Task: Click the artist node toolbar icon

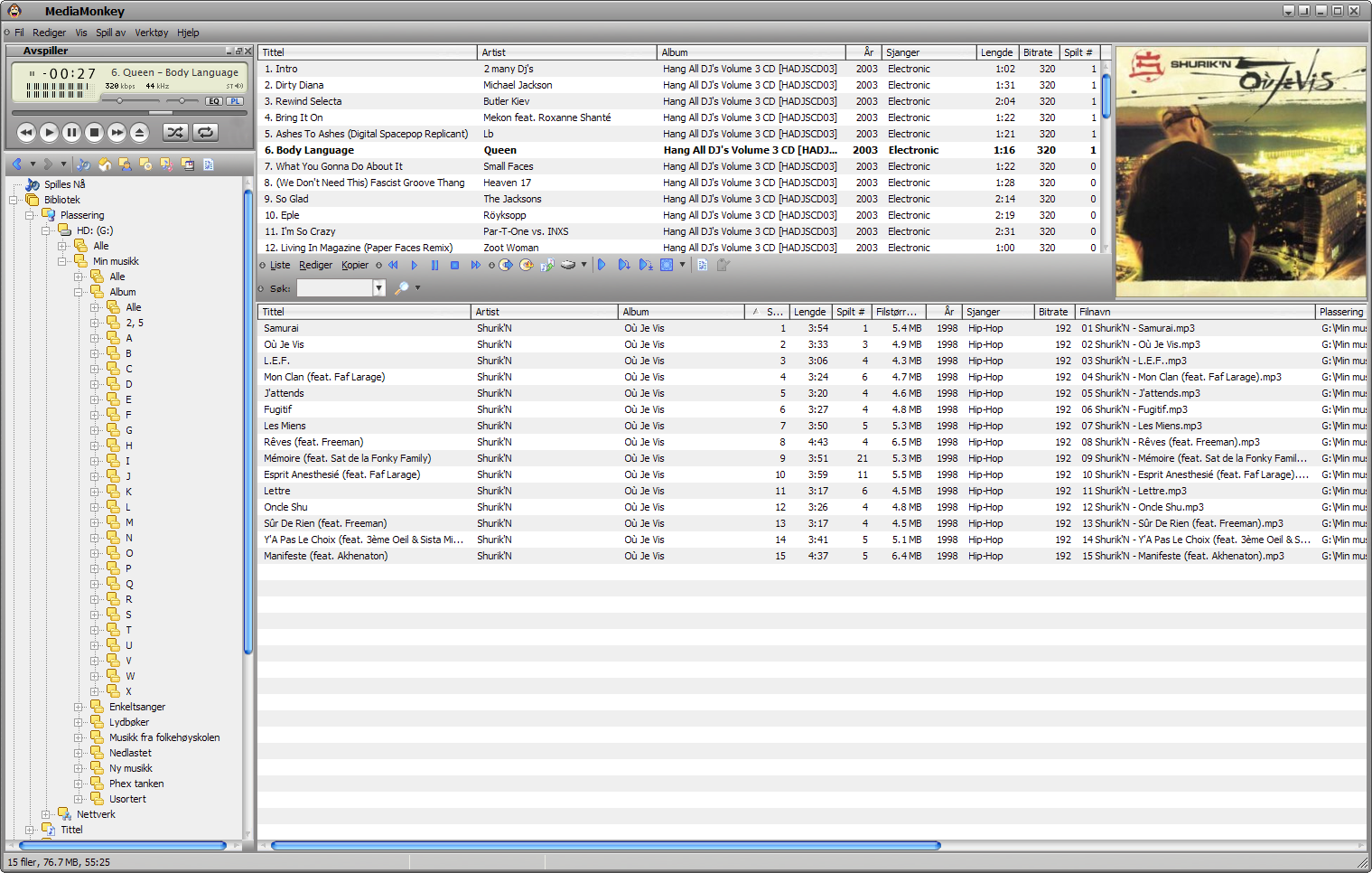Action: [x=125, y=164]
